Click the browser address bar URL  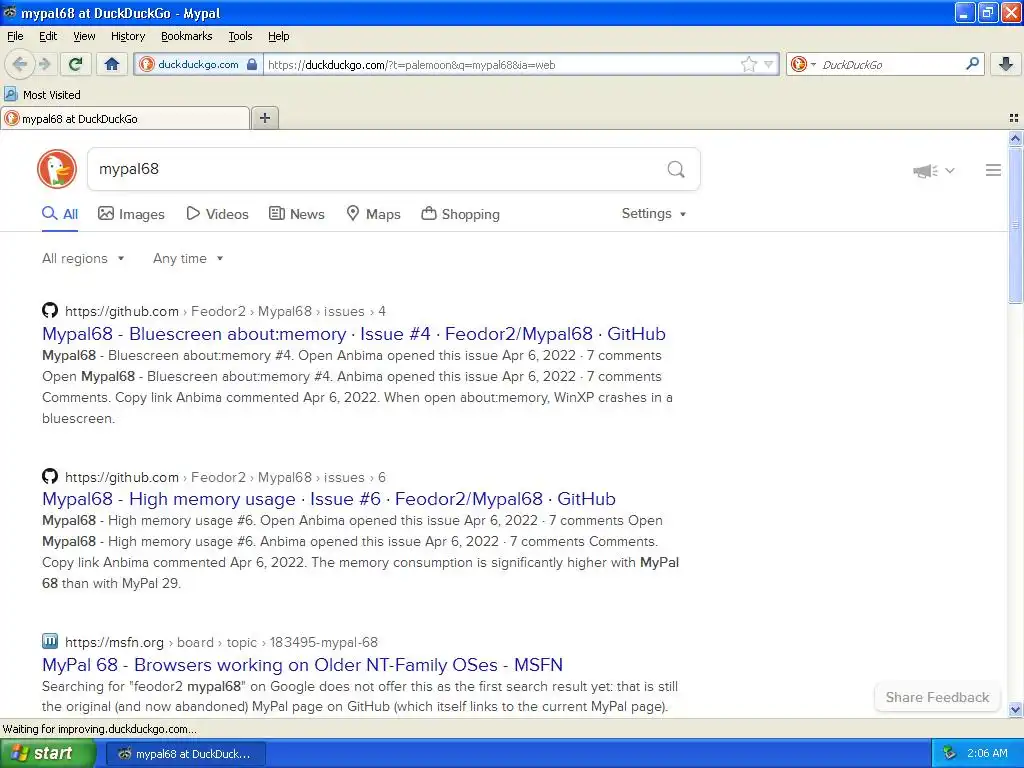(502, 65)
